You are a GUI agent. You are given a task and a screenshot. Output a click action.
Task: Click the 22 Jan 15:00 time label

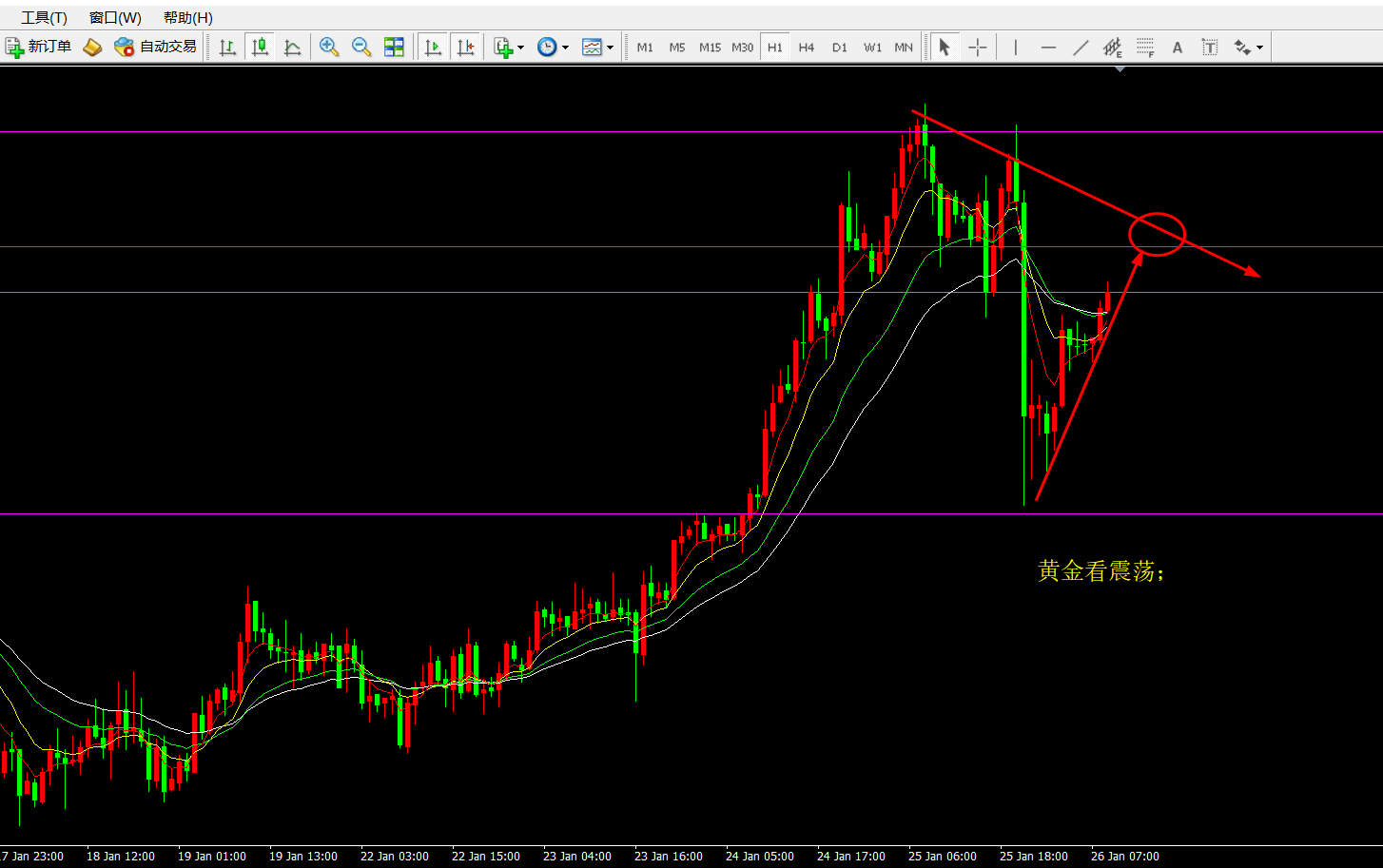coord(486,857)
